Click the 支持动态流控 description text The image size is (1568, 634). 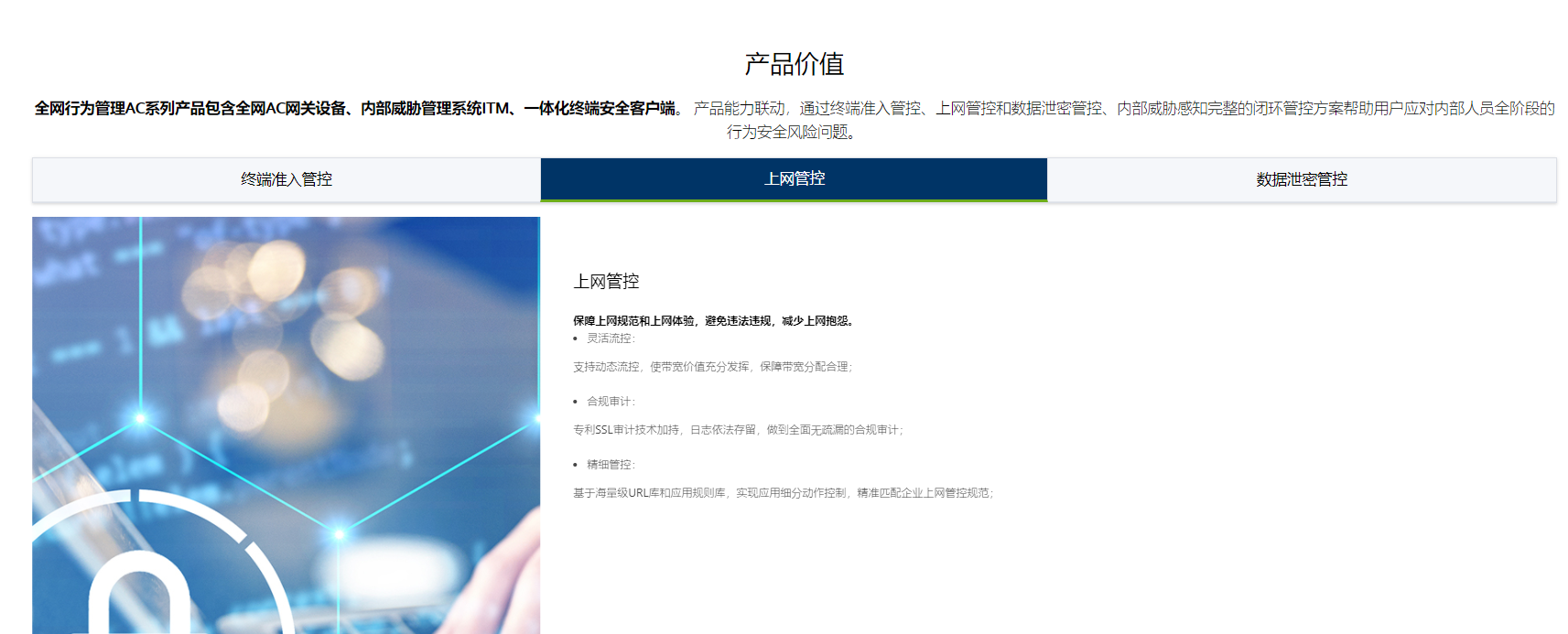tap(712, 367)
